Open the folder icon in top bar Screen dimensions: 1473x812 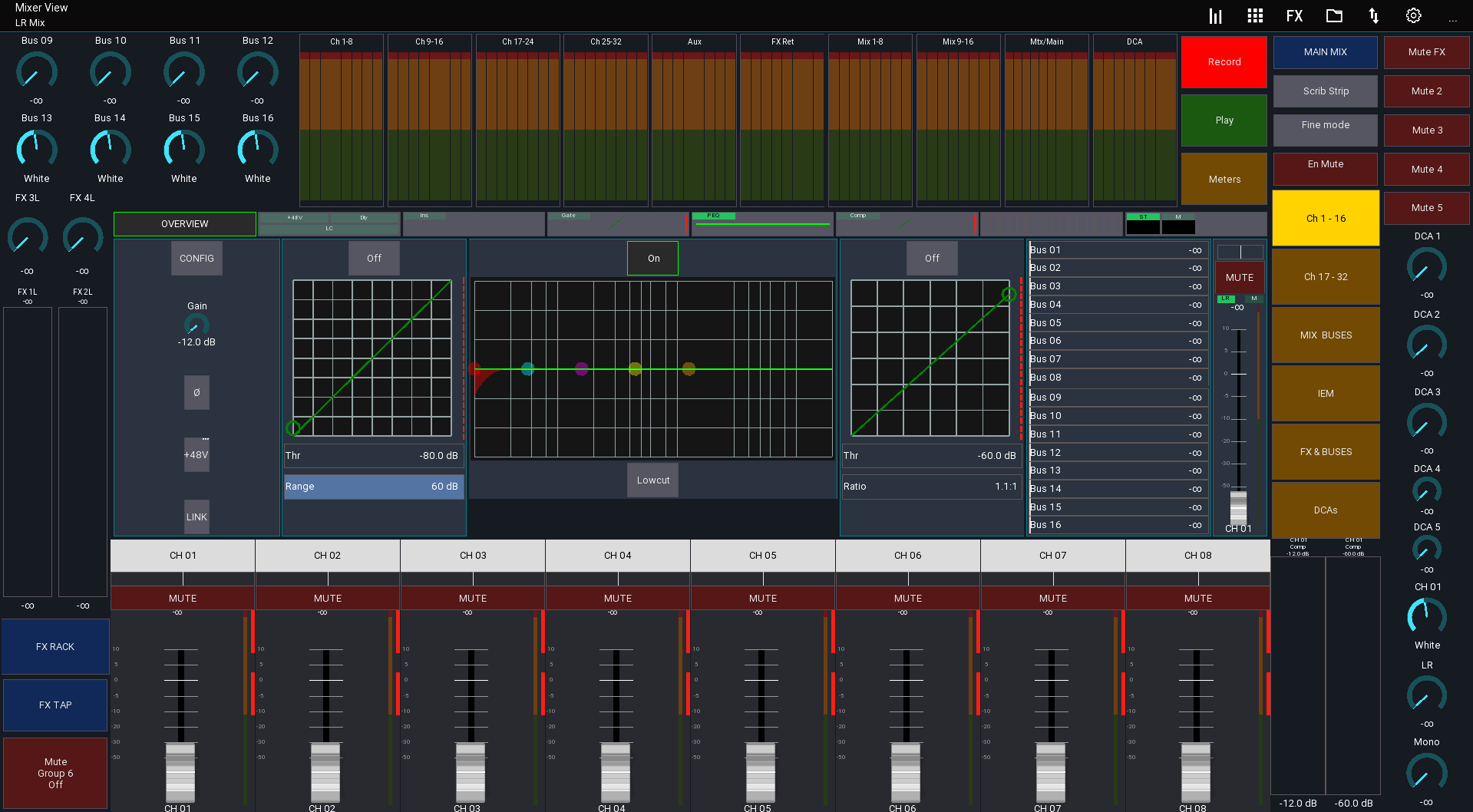click(x=1334, y=16)
